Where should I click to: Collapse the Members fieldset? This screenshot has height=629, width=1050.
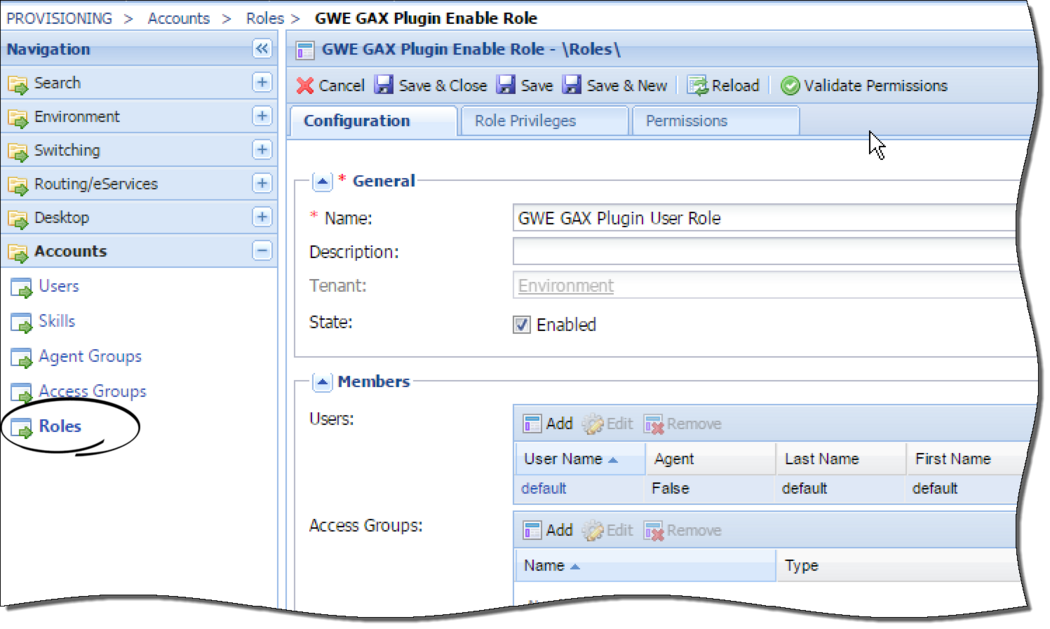[x=322, y=382]
